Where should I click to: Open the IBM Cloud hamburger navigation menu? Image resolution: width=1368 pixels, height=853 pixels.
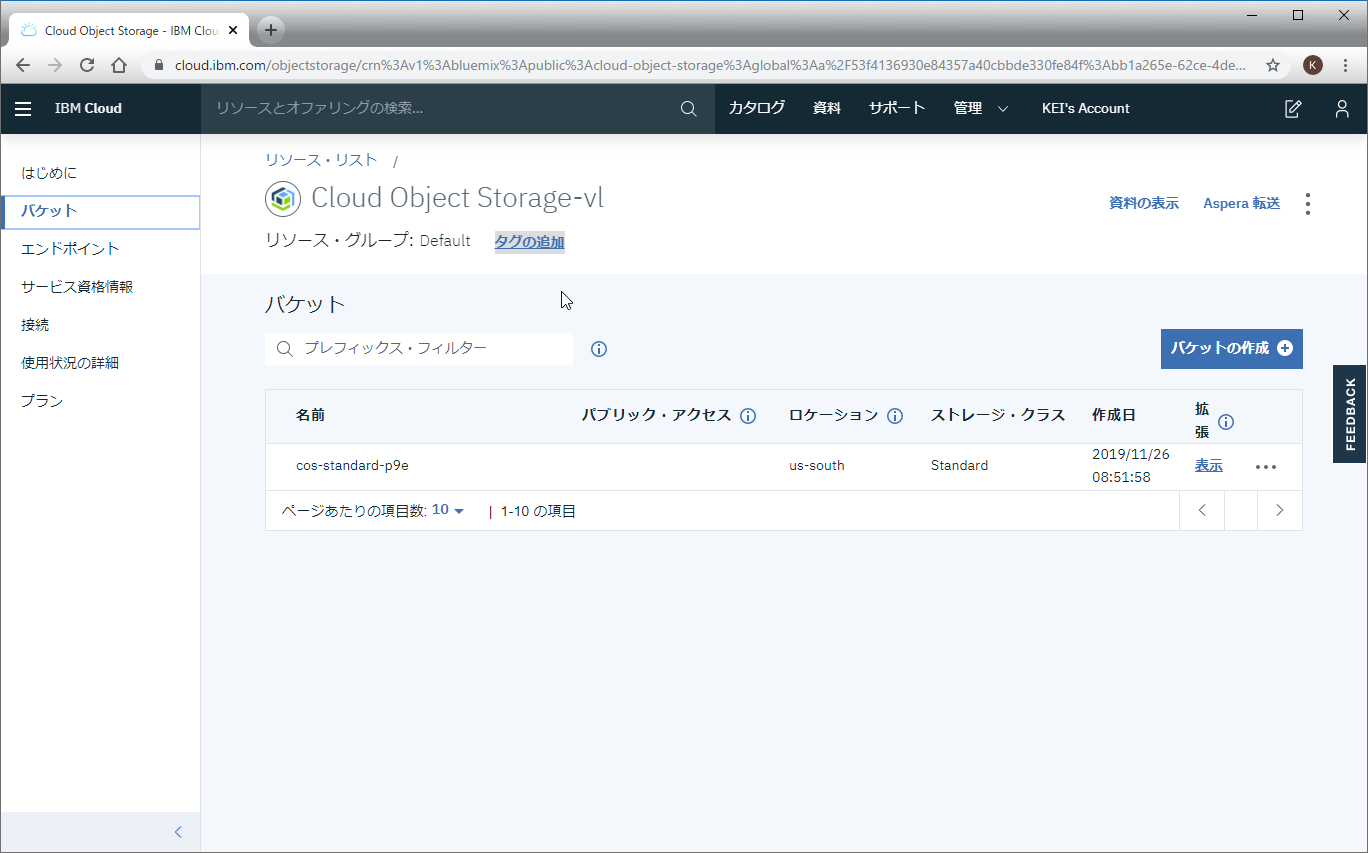tap(23, 109)
